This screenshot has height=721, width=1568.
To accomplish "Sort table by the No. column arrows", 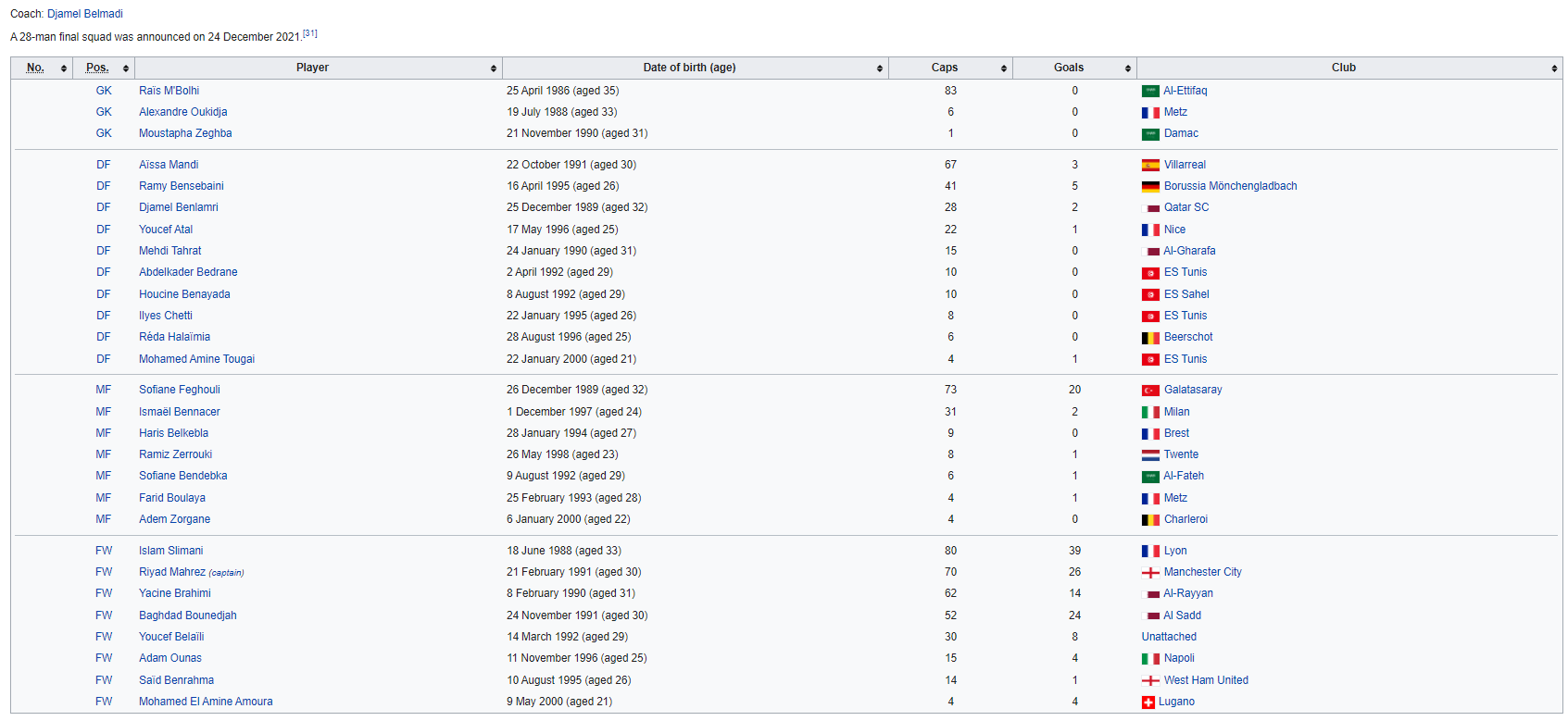I will tap(64, 68).
